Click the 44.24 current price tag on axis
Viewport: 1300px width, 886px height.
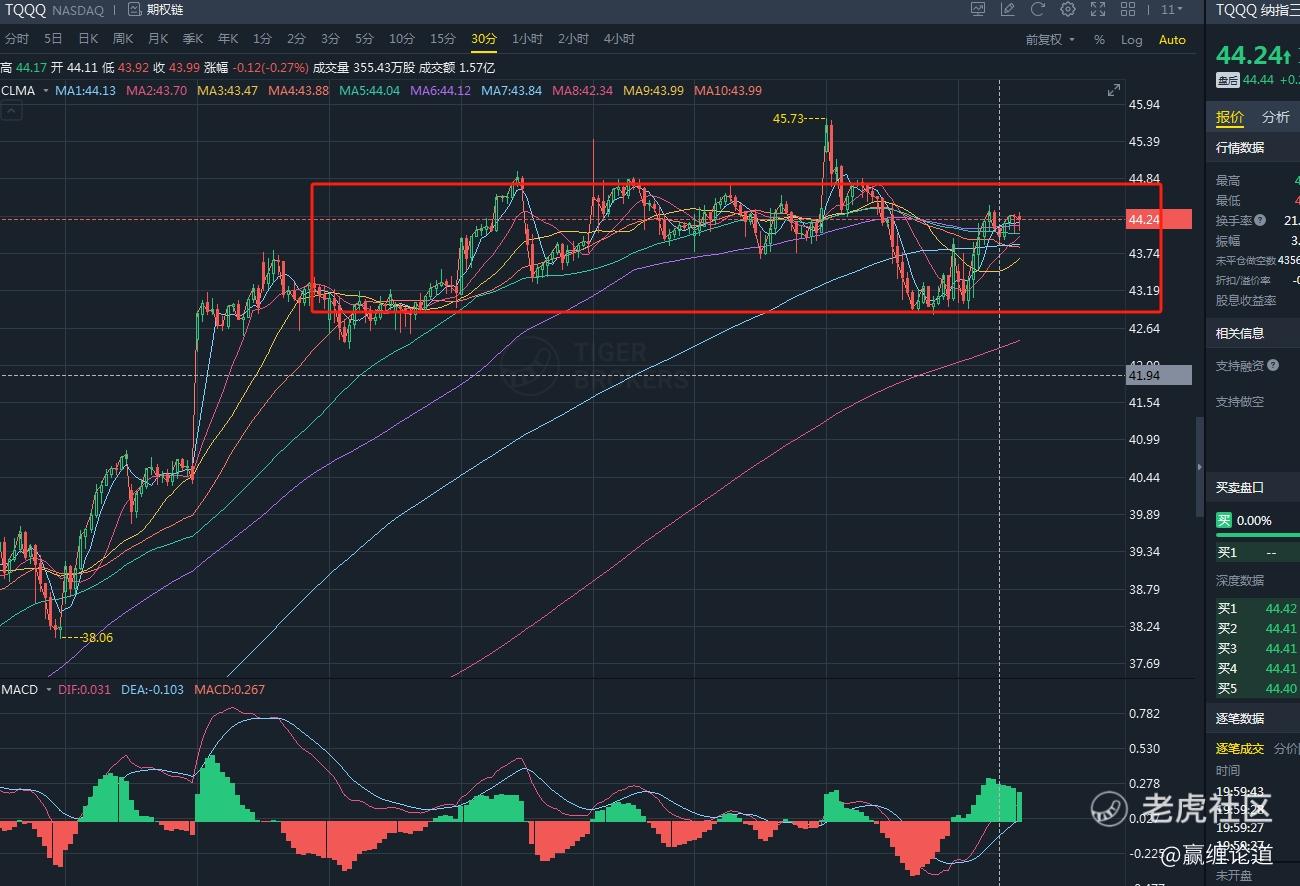click(x=1158, y=219)
